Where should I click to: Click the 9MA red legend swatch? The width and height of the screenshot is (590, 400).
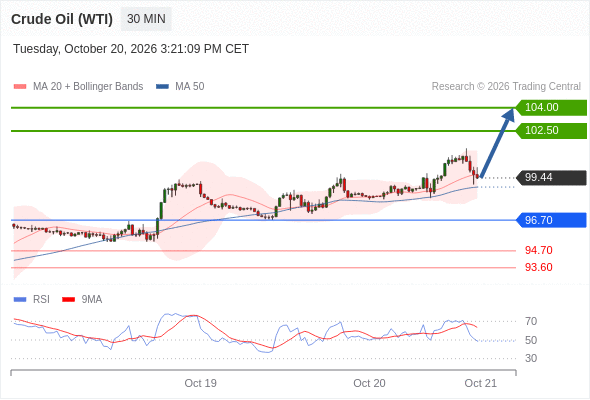pyautogui.click(x=68, y=300)
